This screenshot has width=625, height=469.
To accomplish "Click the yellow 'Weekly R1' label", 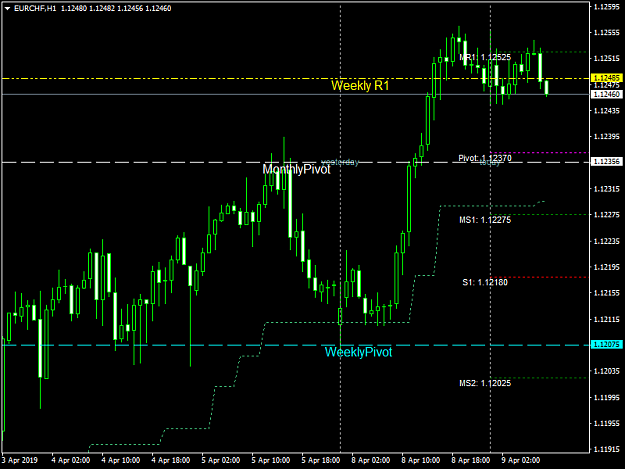I will pyautogui.click(x=360, y=86).
